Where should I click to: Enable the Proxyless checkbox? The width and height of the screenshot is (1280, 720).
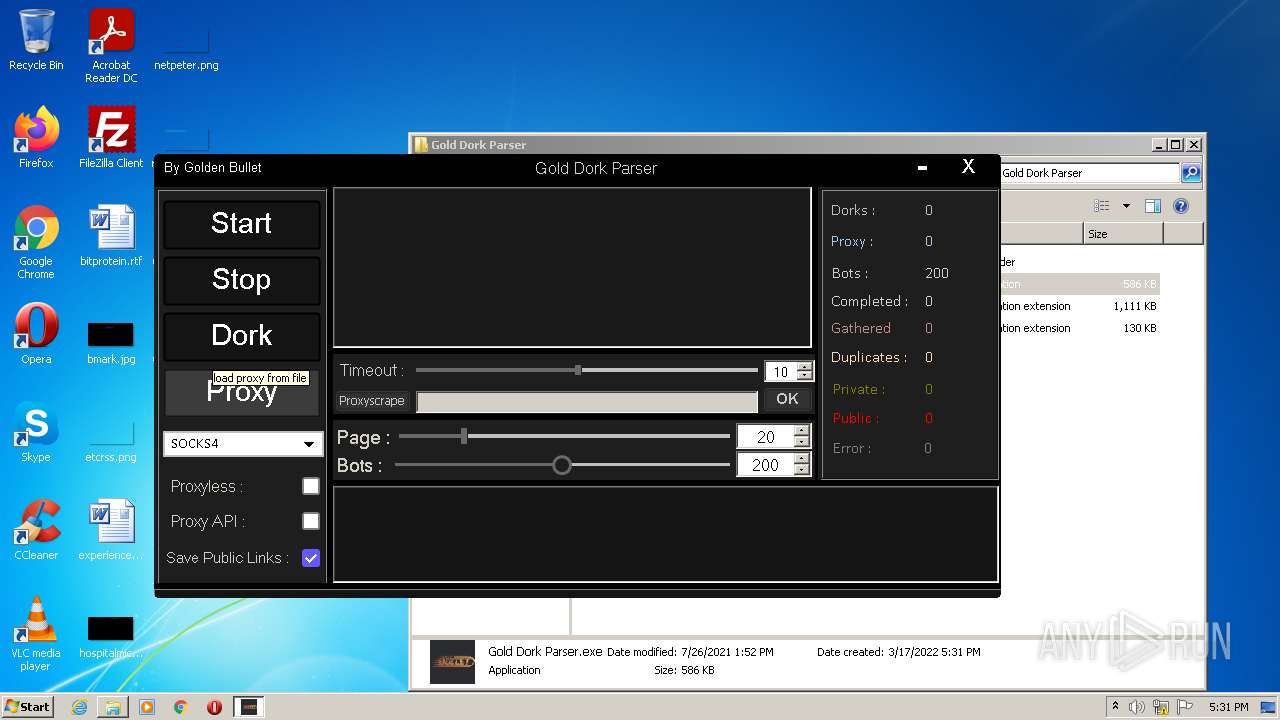pyautogui.click(x=311, y=486)
